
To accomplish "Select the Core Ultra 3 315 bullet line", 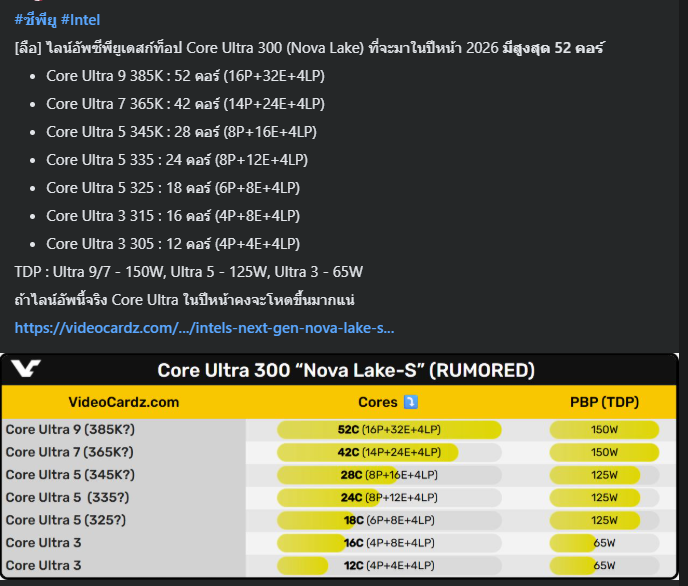I will click(x=173, y=216).
